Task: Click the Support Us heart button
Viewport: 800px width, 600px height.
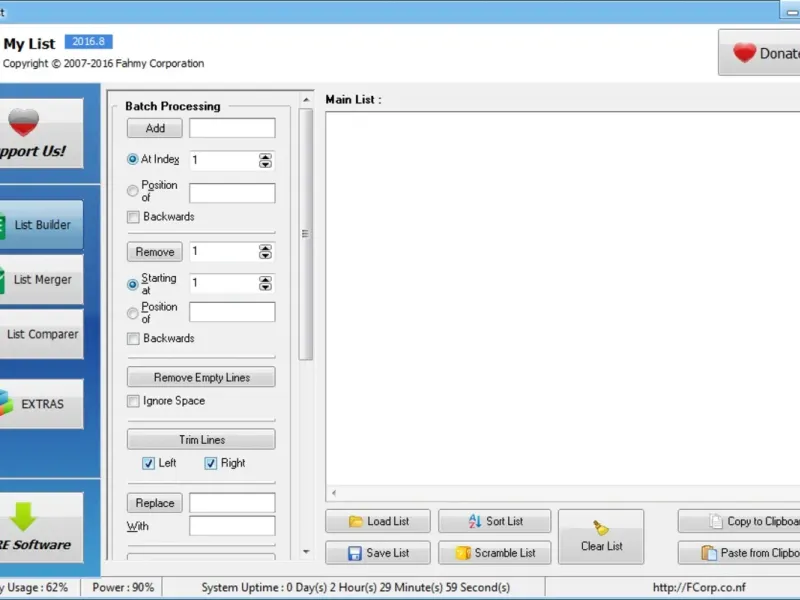Action: [x=41, y=133]
